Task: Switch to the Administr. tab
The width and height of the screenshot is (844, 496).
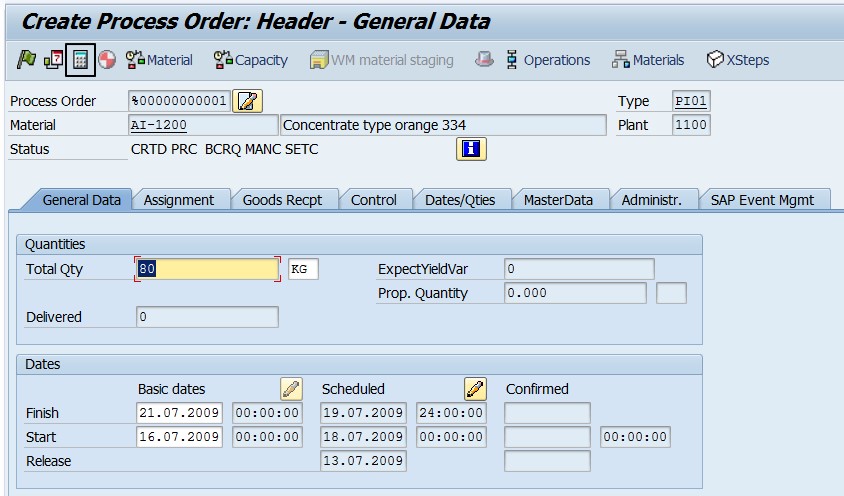Action: (x=651, y=200)
